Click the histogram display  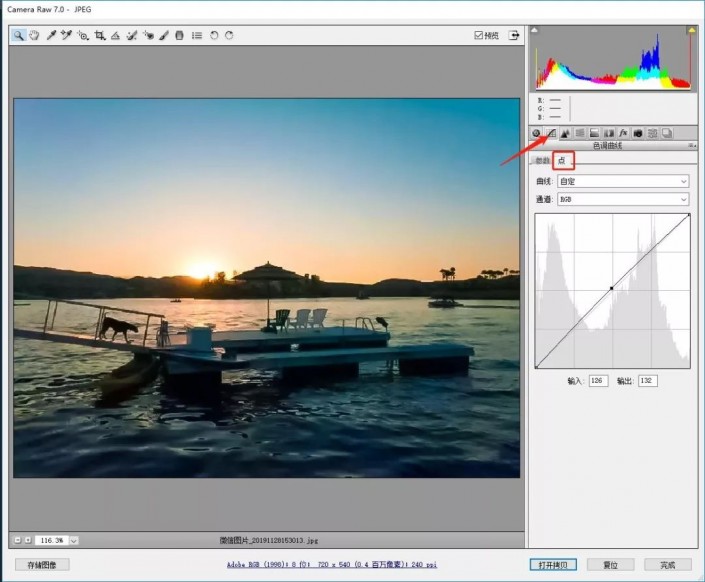(613, 58)
